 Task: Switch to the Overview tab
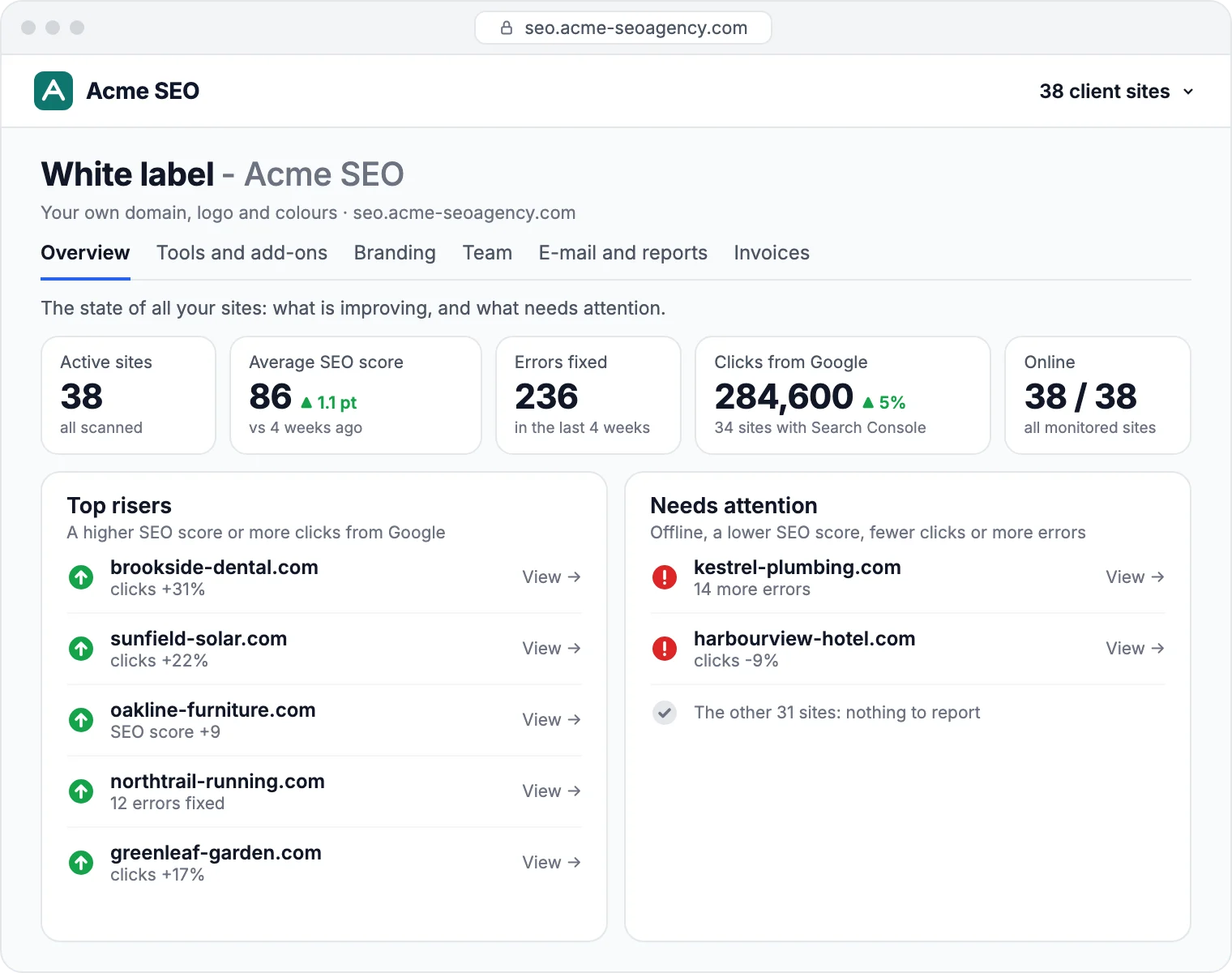pos(85,253)
